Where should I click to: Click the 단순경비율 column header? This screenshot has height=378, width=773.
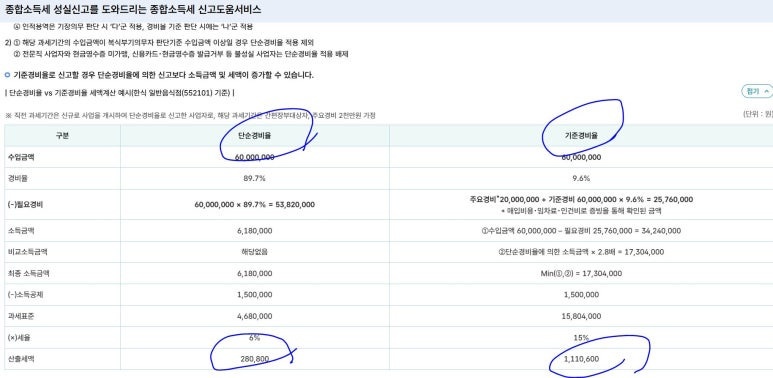(x=254, y=136)
